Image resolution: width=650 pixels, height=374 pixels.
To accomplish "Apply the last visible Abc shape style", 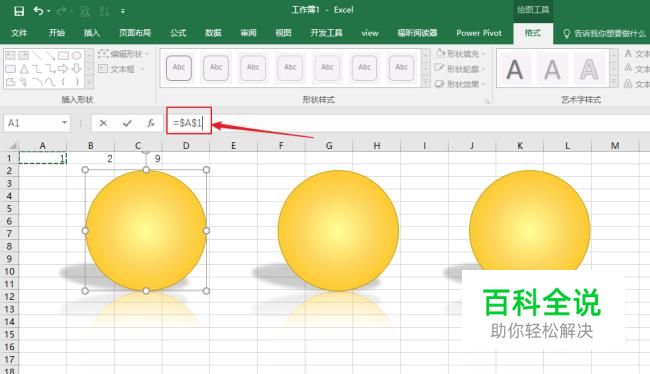I will click(401, 68).
